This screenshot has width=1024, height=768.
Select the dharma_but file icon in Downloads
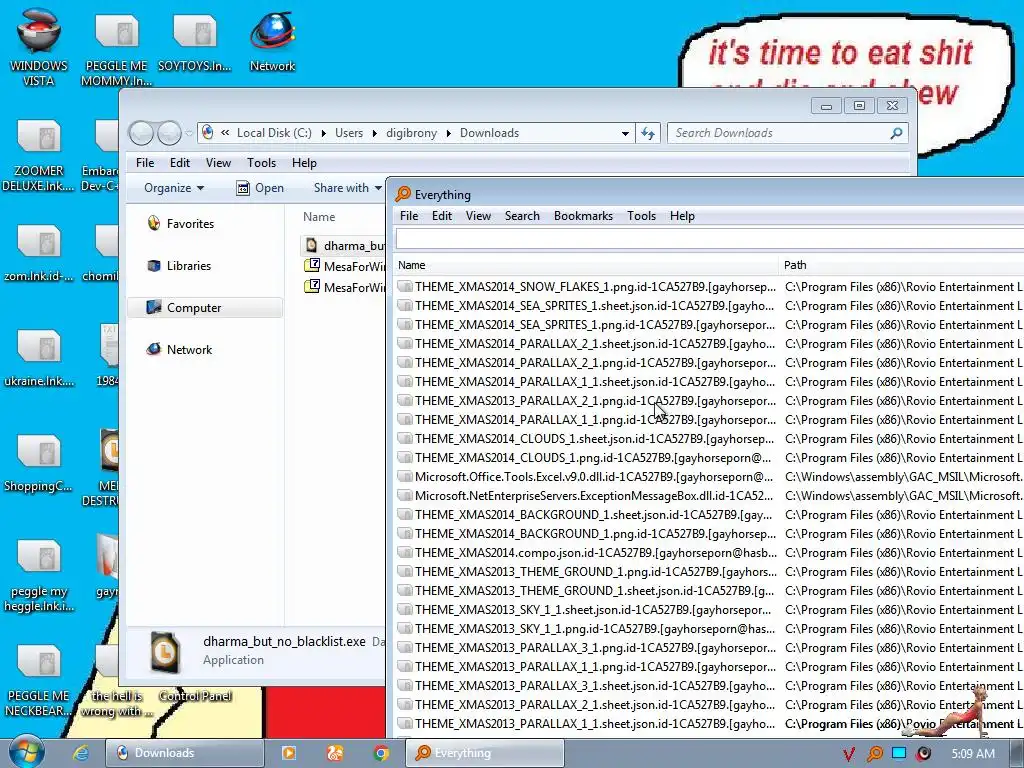312,246
